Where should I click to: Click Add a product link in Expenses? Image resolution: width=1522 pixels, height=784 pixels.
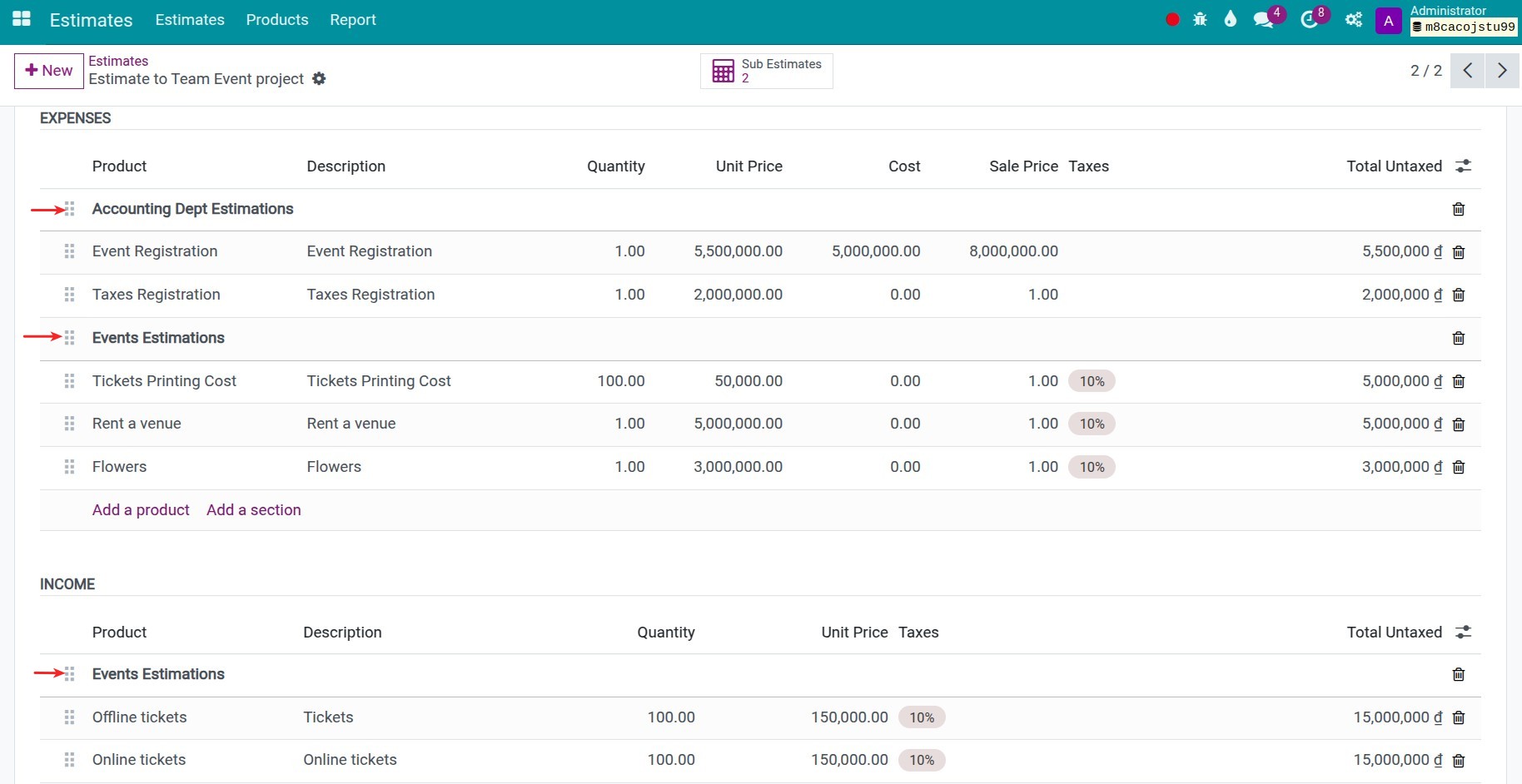(141, 510)
